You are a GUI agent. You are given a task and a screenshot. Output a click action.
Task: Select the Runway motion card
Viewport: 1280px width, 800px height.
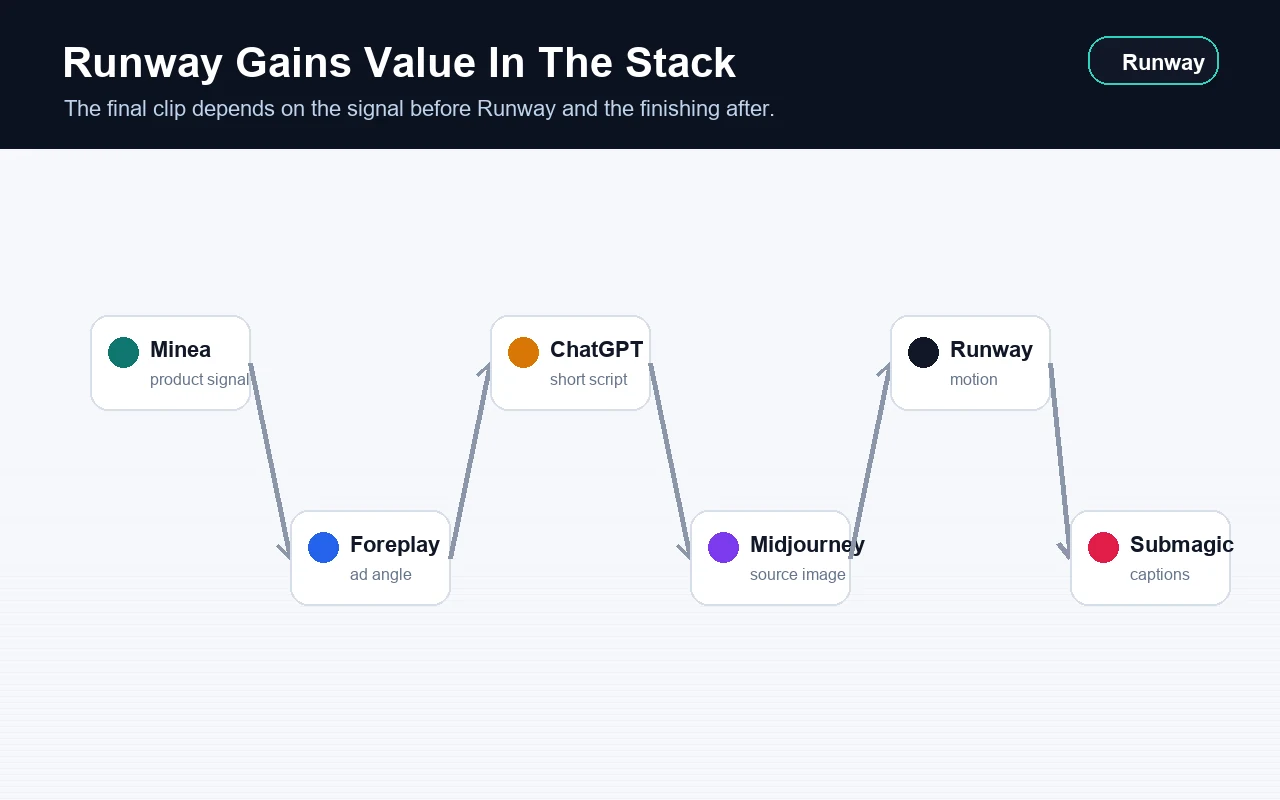click(970, 363)
